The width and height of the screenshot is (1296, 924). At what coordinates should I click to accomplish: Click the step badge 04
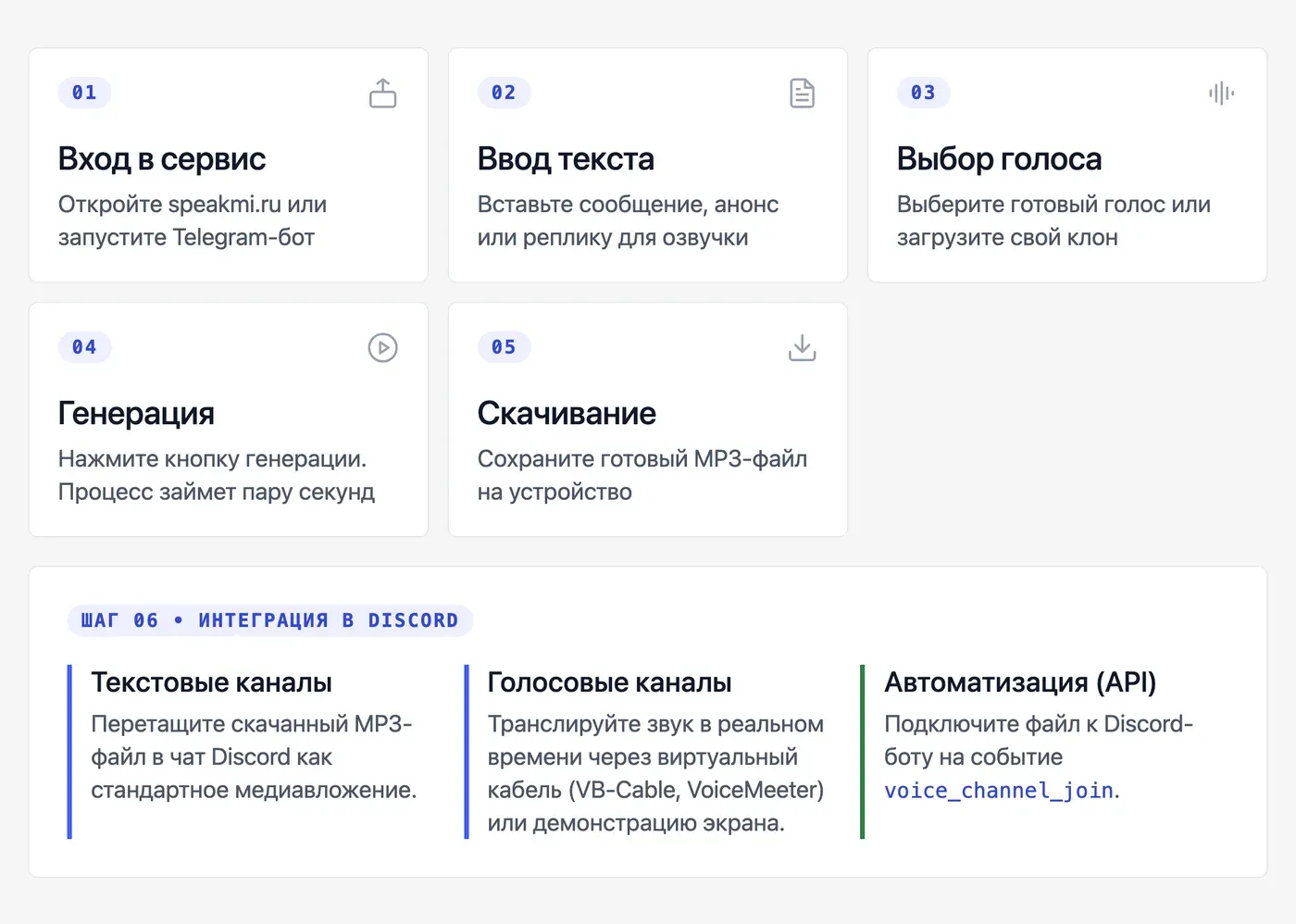click(x=84, y=347)
